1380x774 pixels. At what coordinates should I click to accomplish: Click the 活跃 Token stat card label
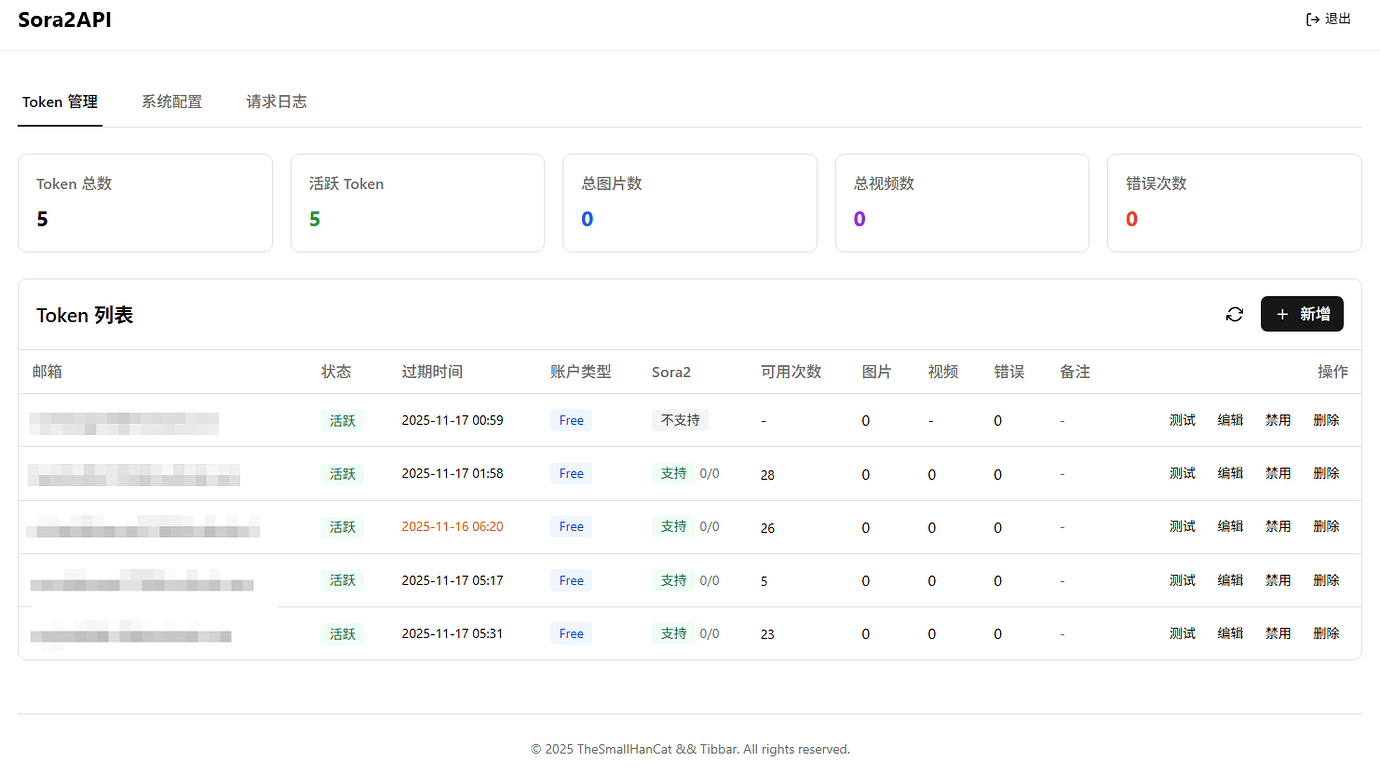(x=346, y=184)
